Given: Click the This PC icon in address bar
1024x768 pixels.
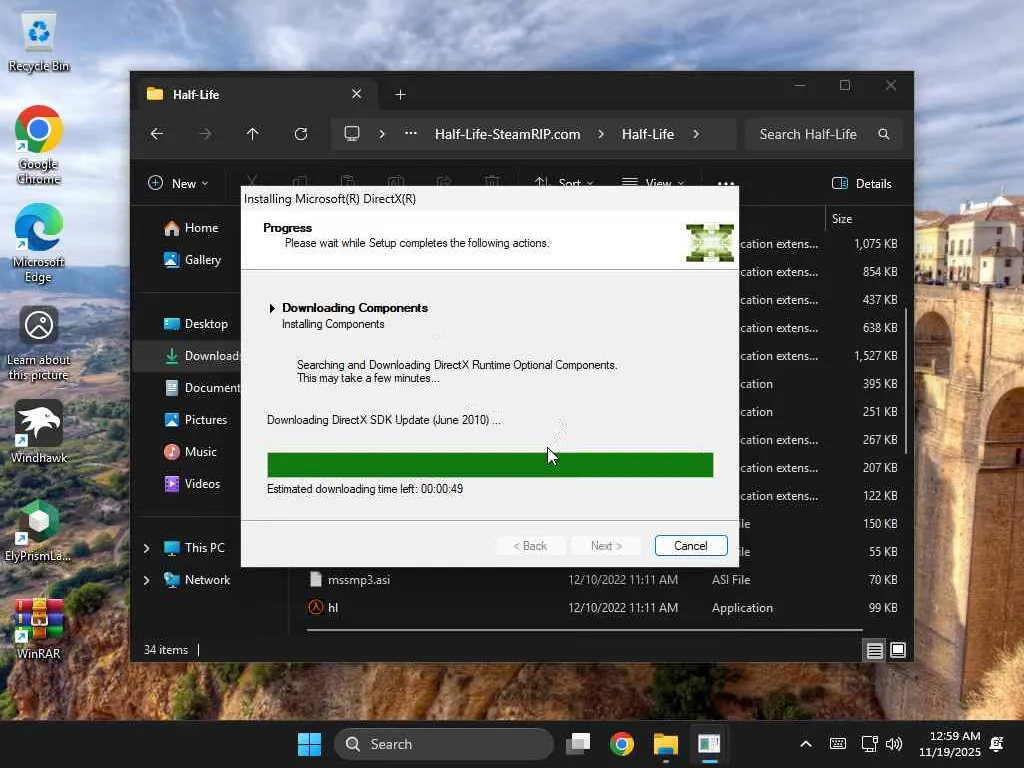Looking at the screenshot, I should [x=352, y=134].
